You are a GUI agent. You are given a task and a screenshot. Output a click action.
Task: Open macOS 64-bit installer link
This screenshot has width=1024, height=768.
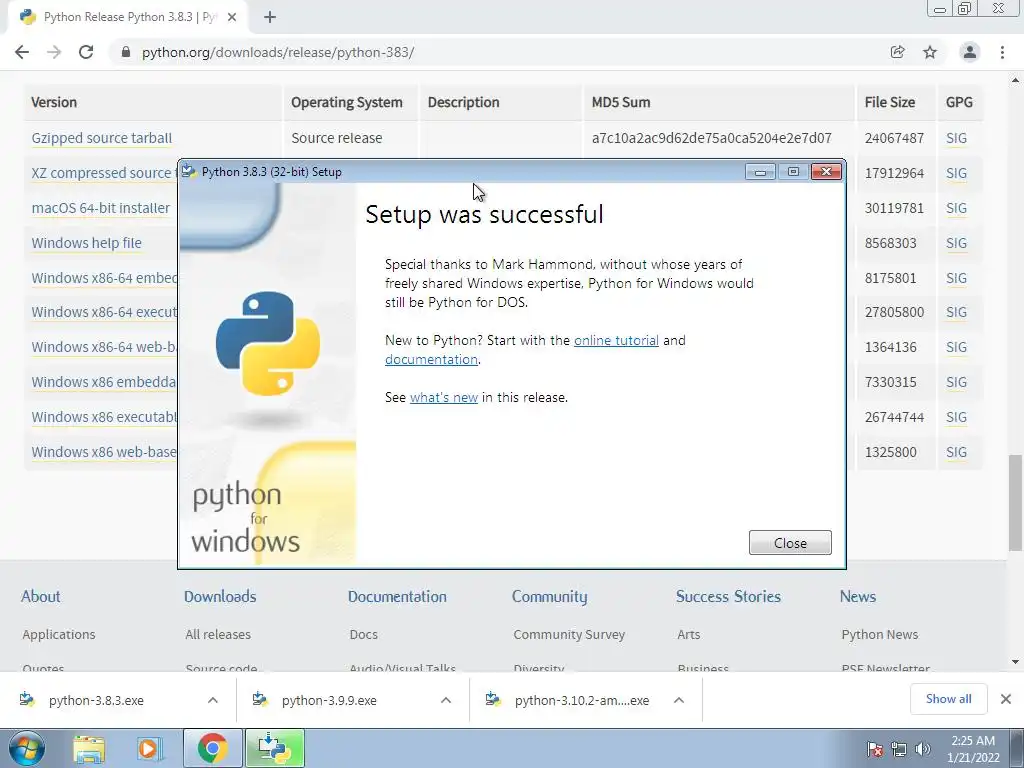tap(101, 208)
